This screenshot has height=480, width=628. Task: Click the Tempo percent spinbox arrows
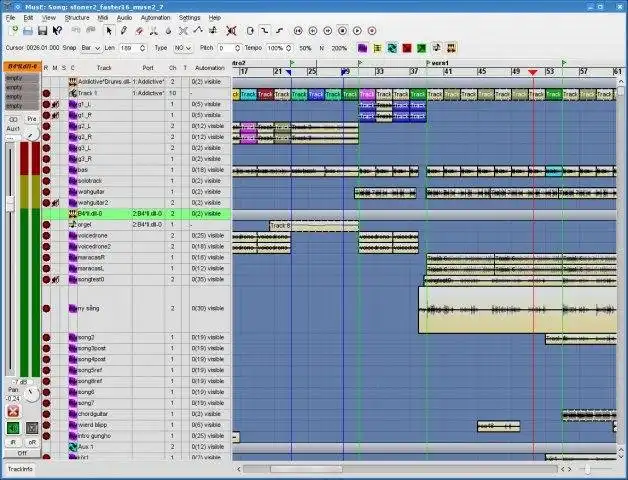[x=288, y=48]
